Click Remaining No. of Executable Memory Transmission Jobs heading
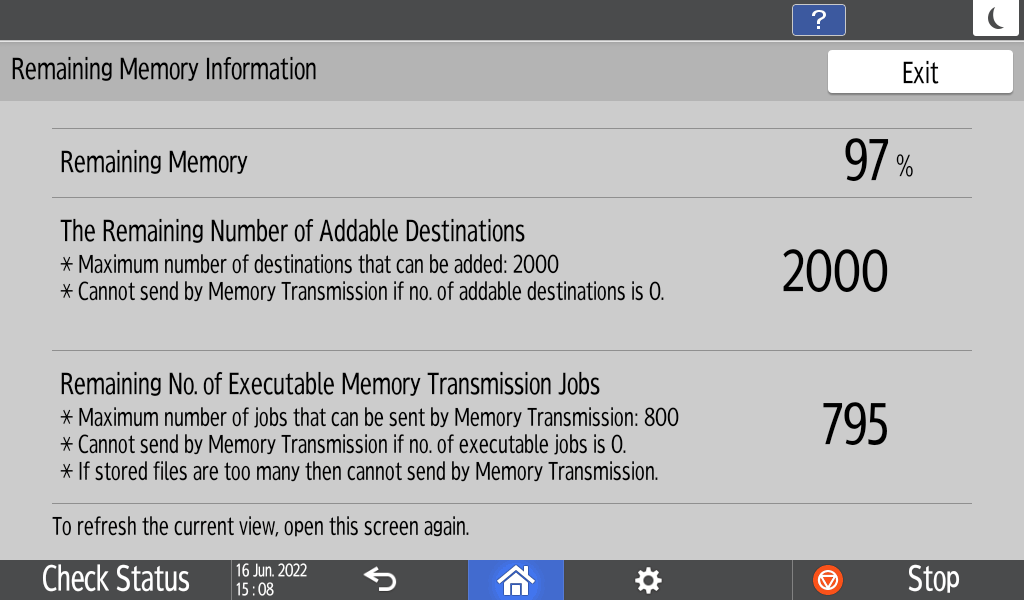Image resolution: width=1024 pixels, height=600 pixels. coord(330,384)
